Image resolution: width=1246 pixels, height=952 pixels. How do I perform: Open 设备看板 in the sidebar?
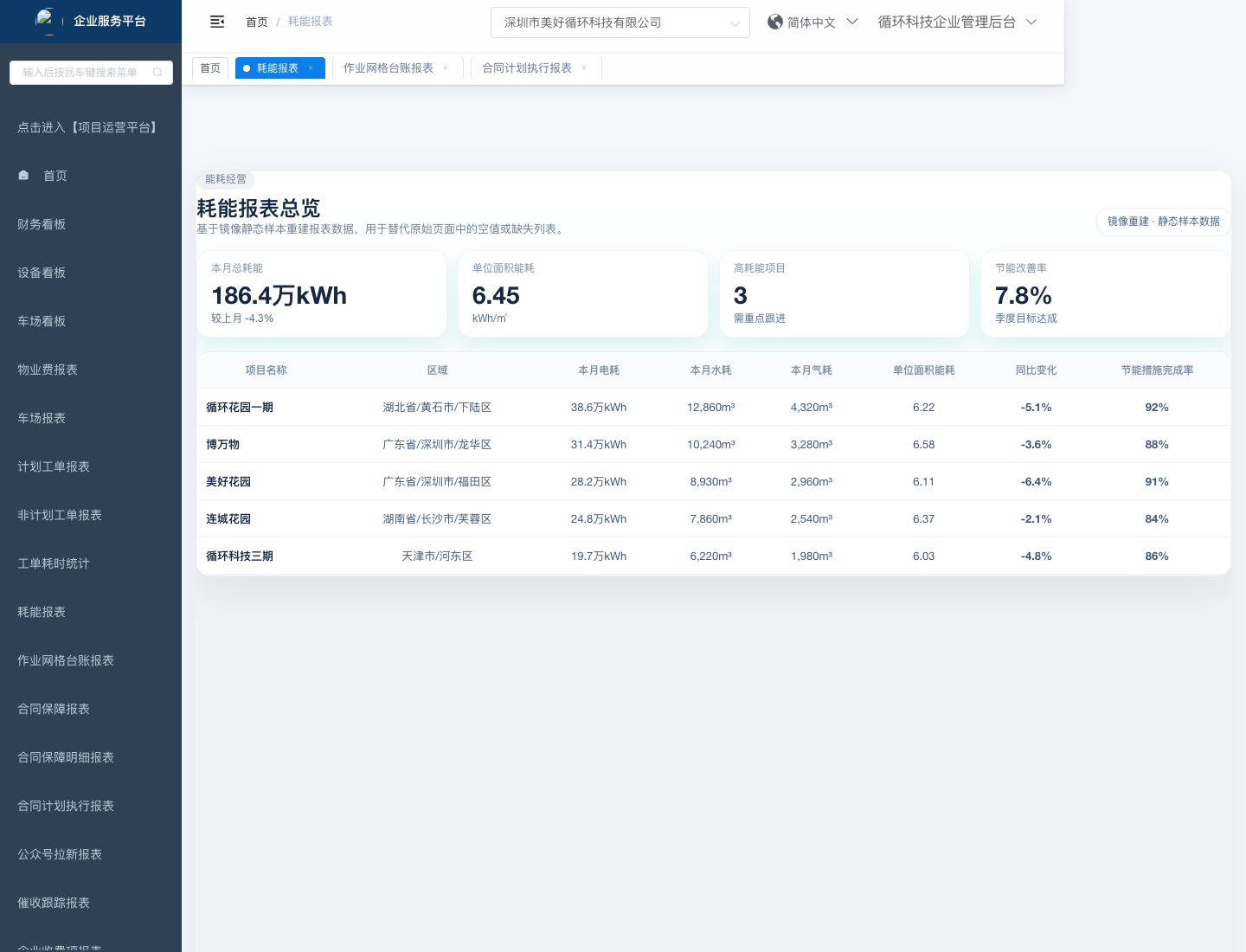pos(42,273)
